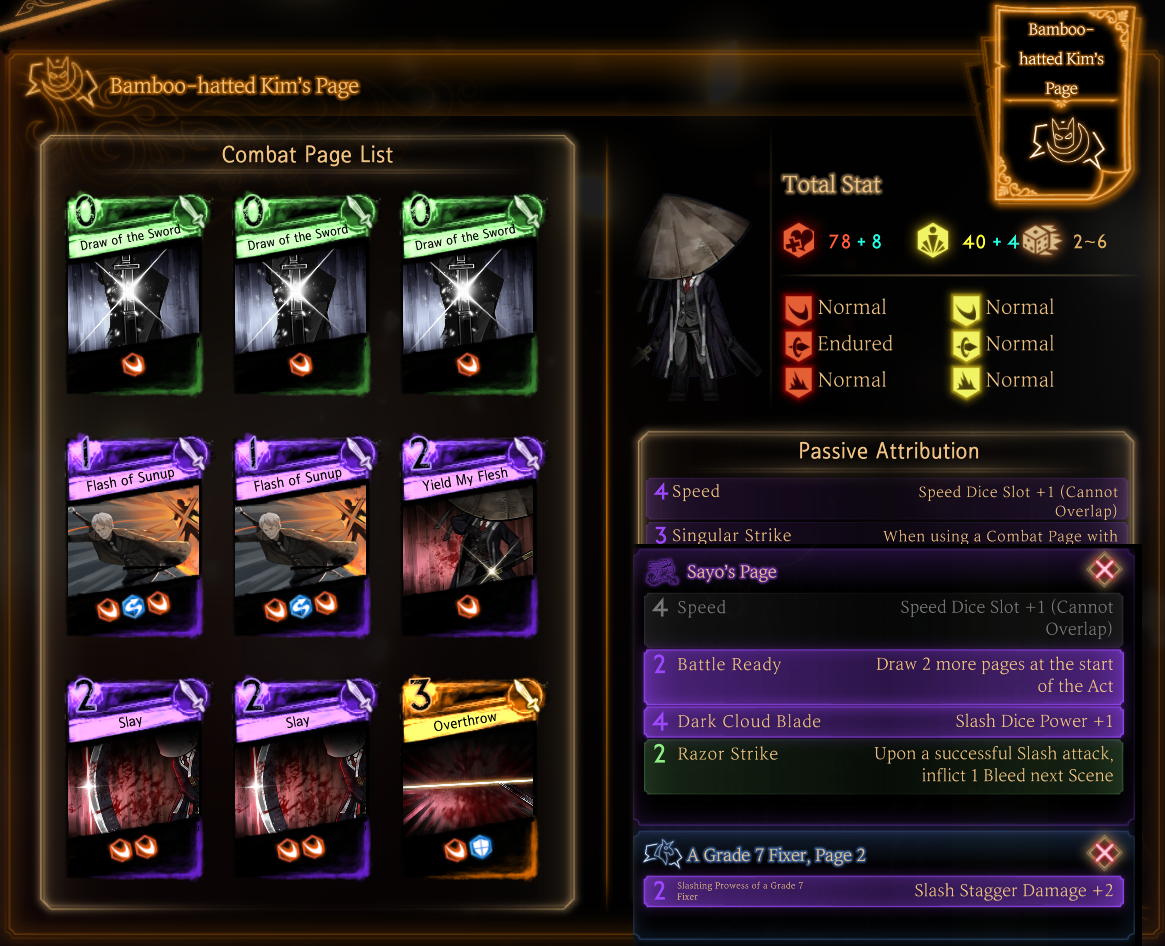Select the first Draw of the Sword card
The height and width of the screenshot is (946, 1165).
click(135, 294)
